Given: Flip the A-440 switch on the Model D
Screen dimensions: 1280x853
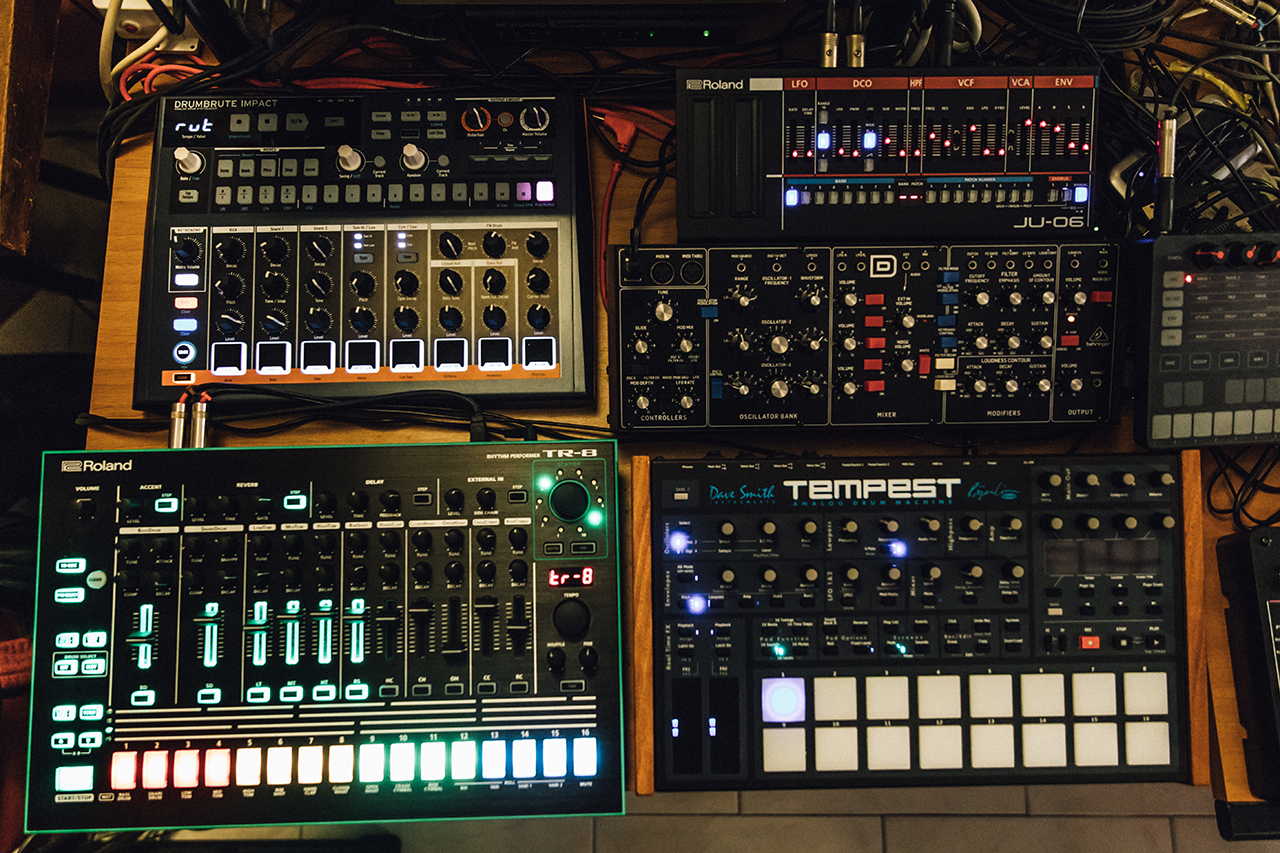Looking at the screenshot, I should point(1070,340).
